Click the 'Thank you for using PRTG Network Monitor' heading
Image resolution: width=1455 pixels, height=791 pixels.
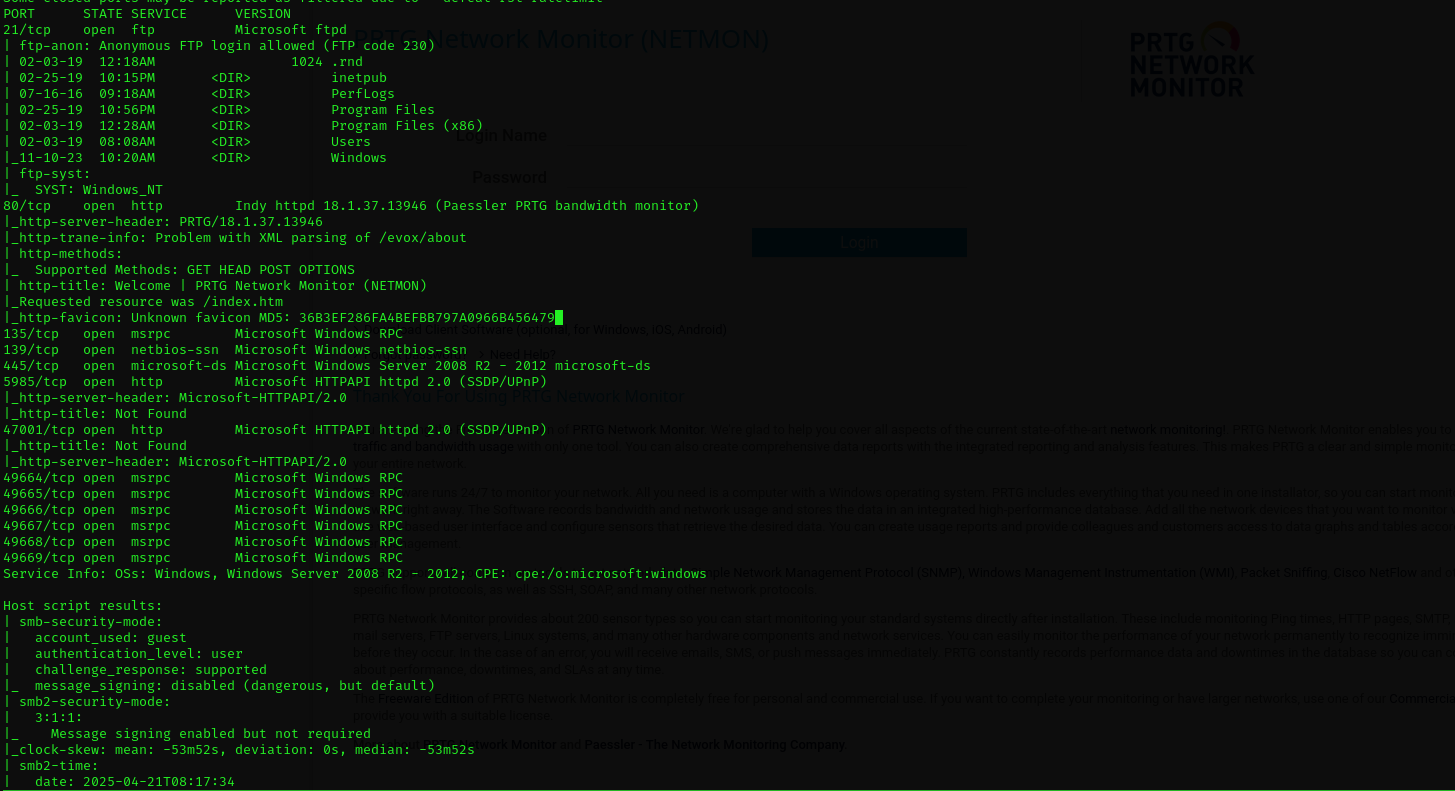519,397
